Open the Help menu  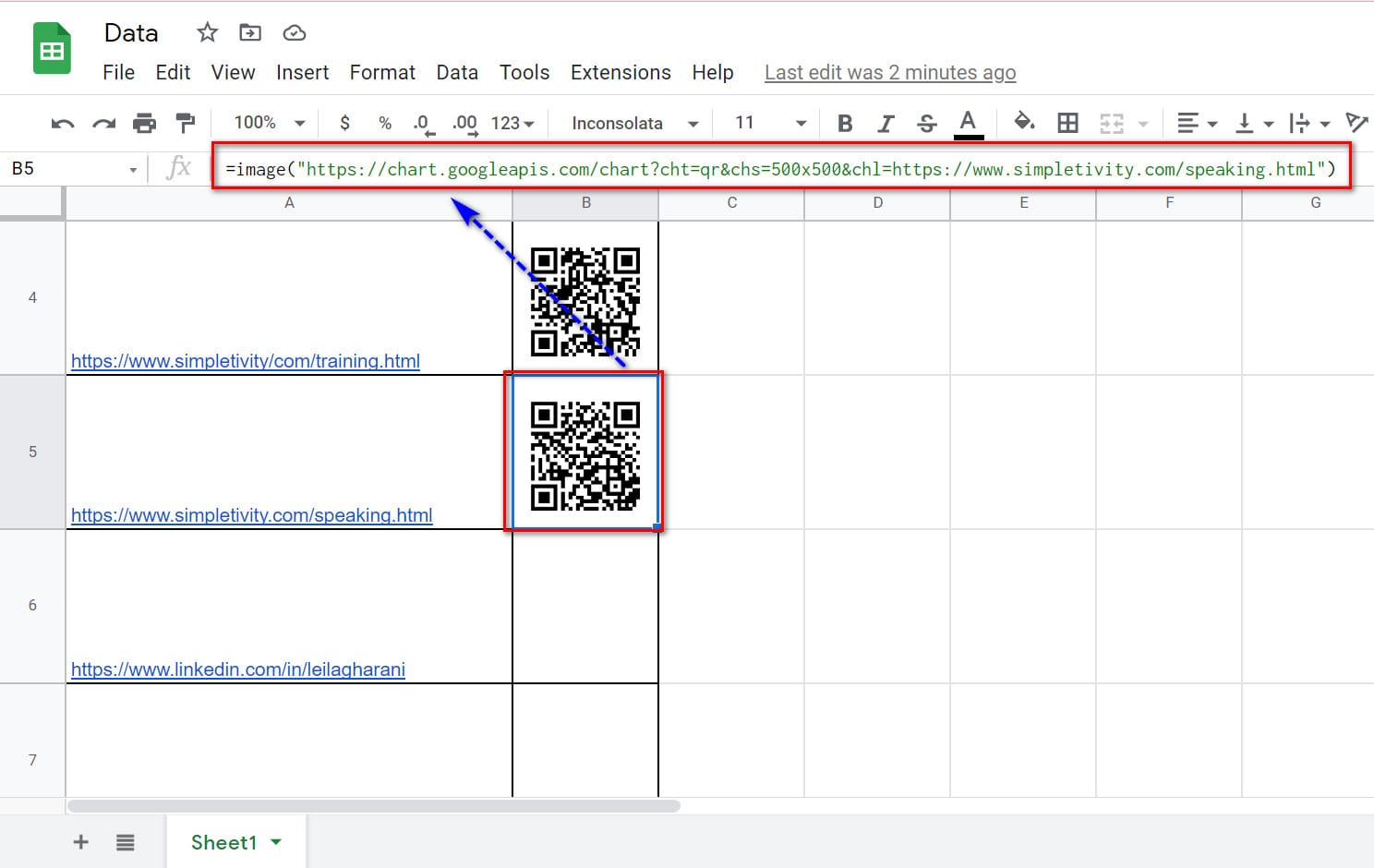click(713, 72)
